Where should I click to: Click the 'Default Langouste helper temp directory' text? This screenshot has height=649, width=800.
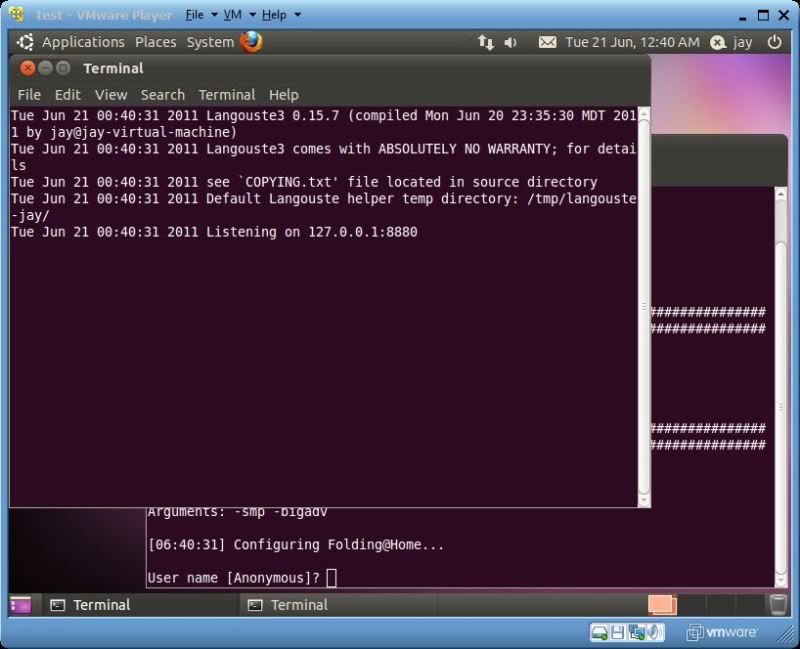(x=362, y=199)
